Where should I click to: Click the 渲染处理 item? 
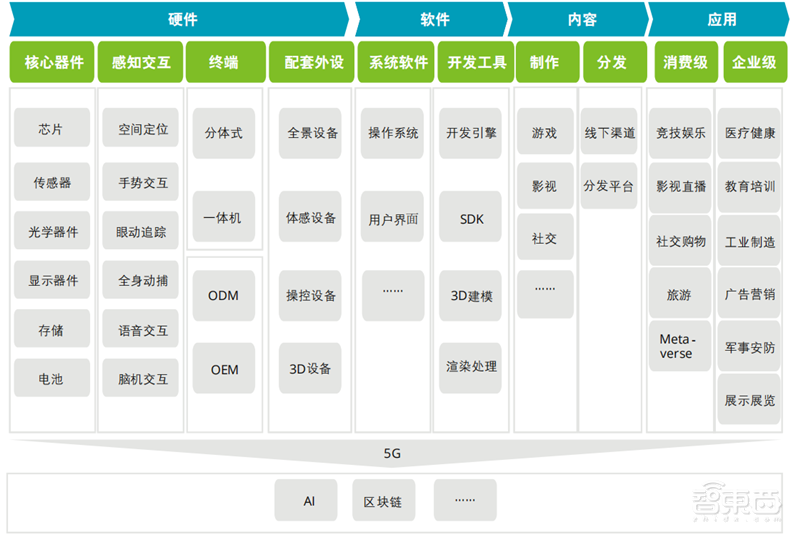coord(471,367)
